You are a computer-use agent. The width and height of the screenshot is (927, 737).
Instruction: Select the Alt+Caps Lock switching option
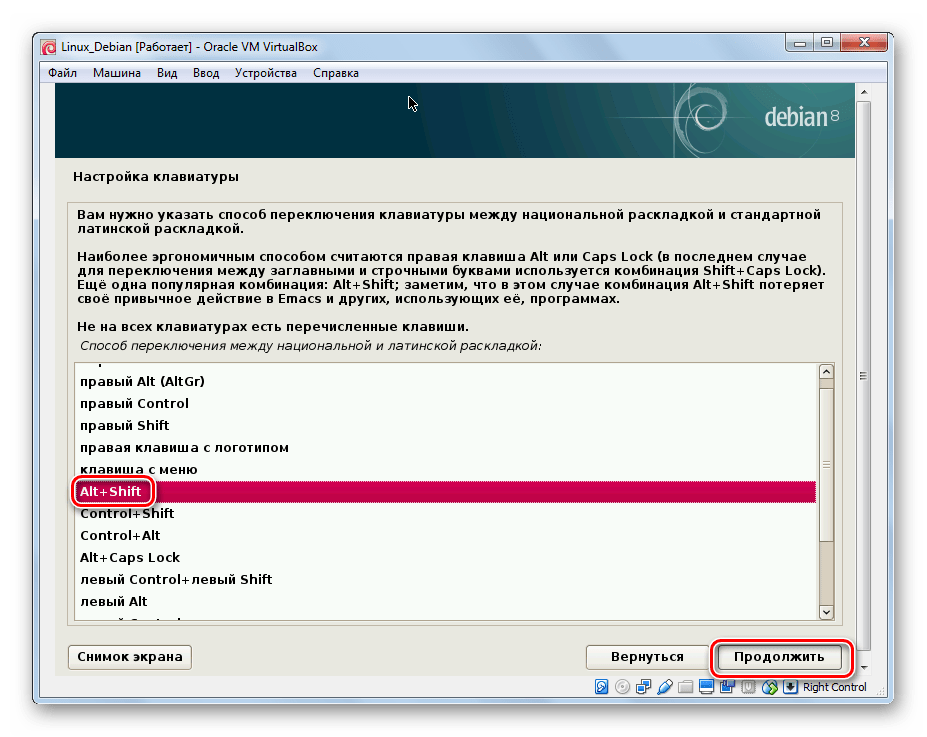click(x=130, y=557)
